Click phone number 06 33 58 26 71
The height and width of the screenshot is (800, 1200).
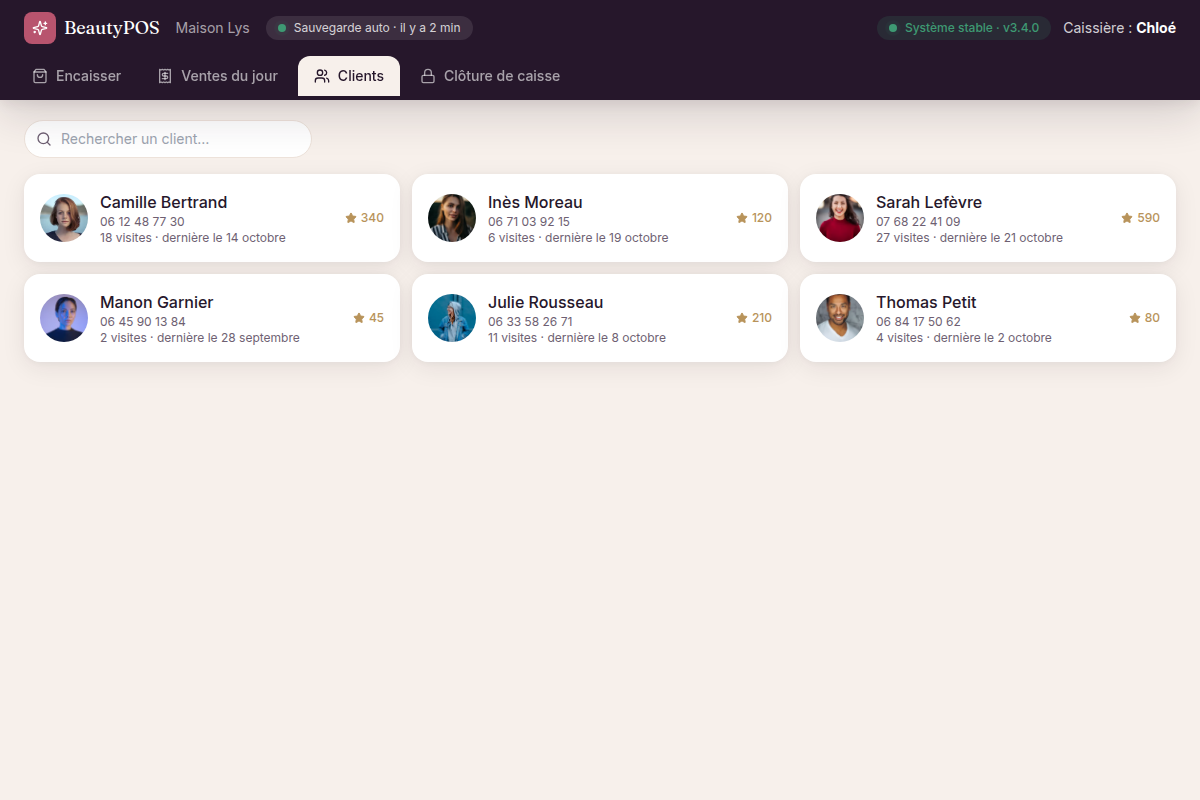coord(531,322)
